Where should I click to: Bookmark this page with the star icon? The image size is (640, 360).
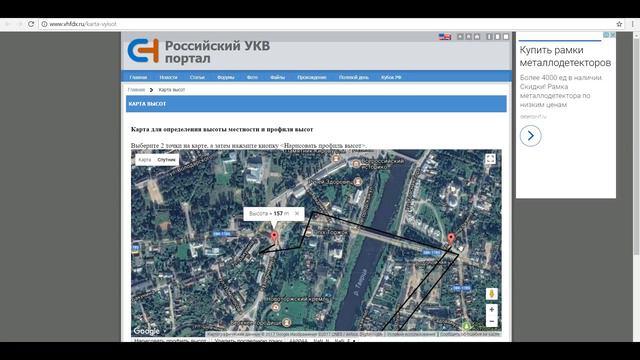[x=619, y=24]
